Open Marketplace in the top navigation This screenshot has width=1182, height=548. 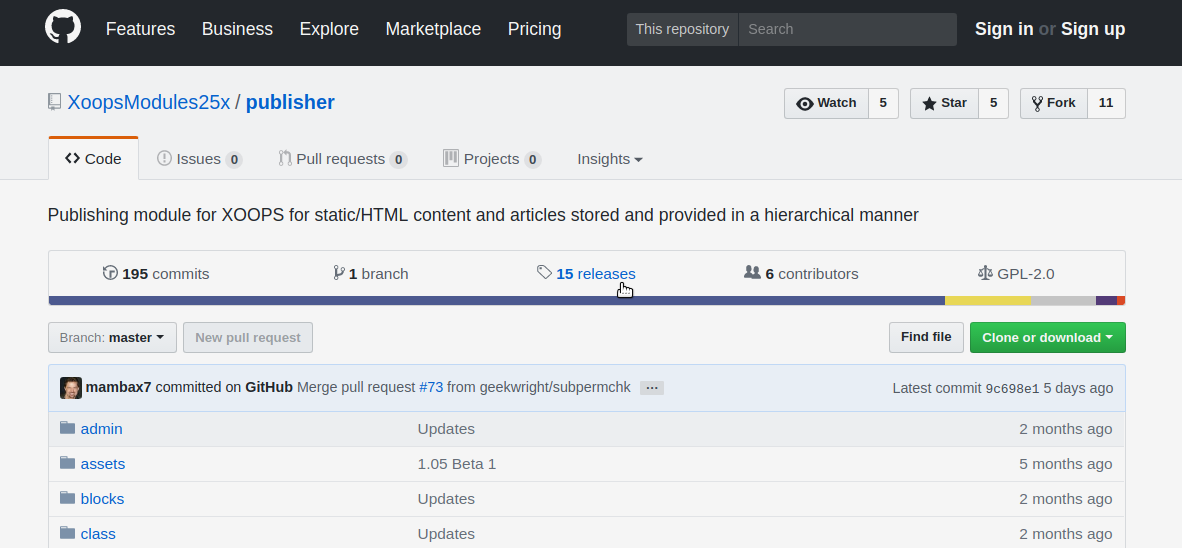click(x=433, y=29)
